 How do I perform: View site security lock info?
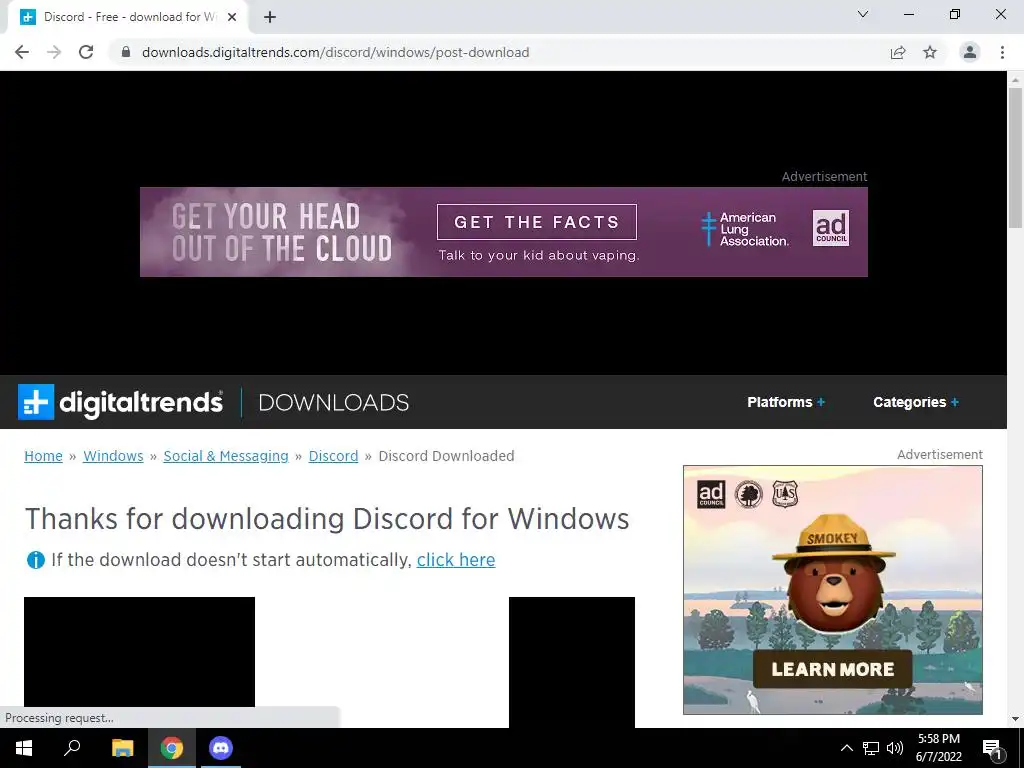pos(126,52)
